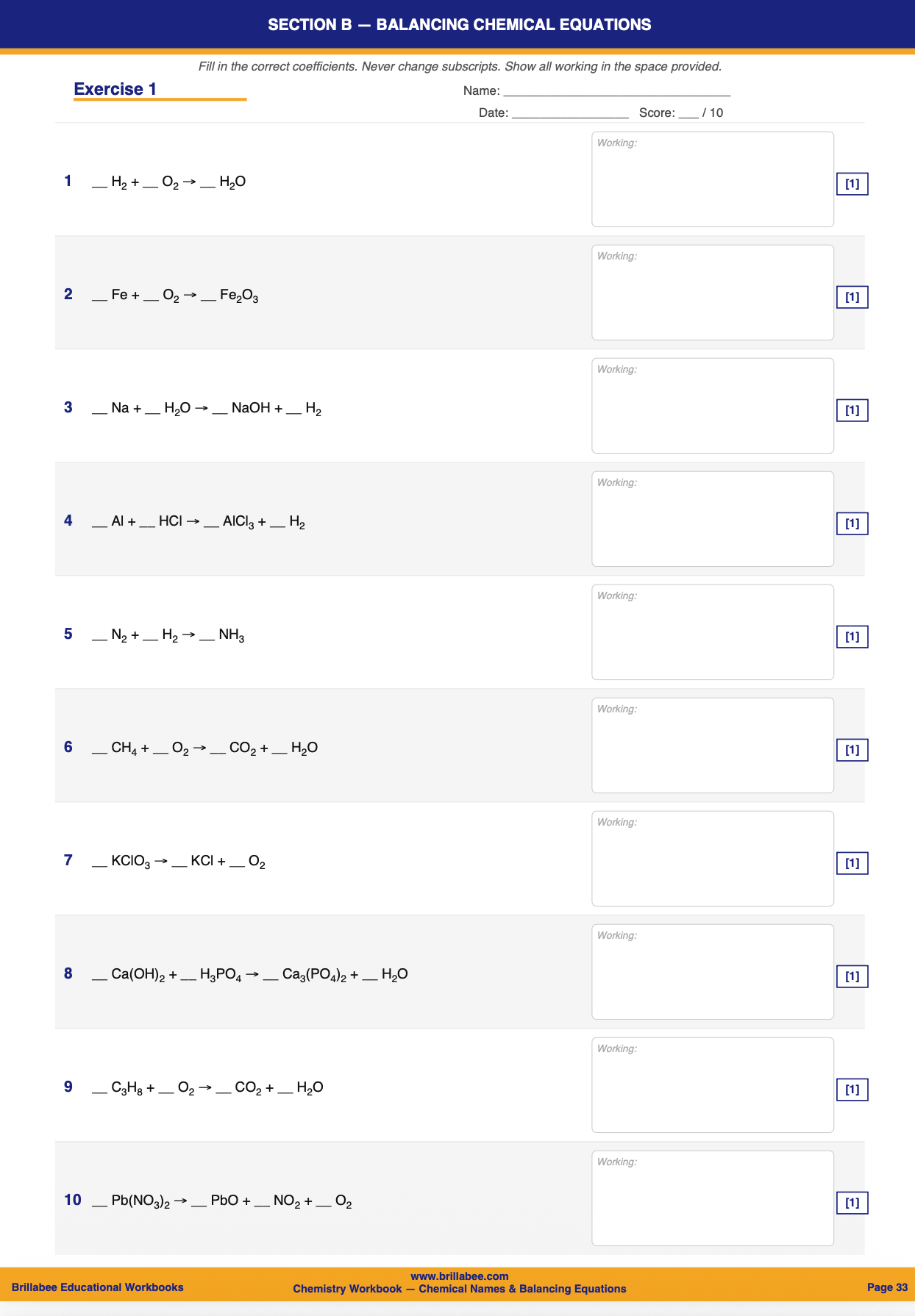Screen dimensions: 915x1316
Task: Click the coefficient blank before Fe2O3
Action: pyautogui.click(x=208, y=297)
